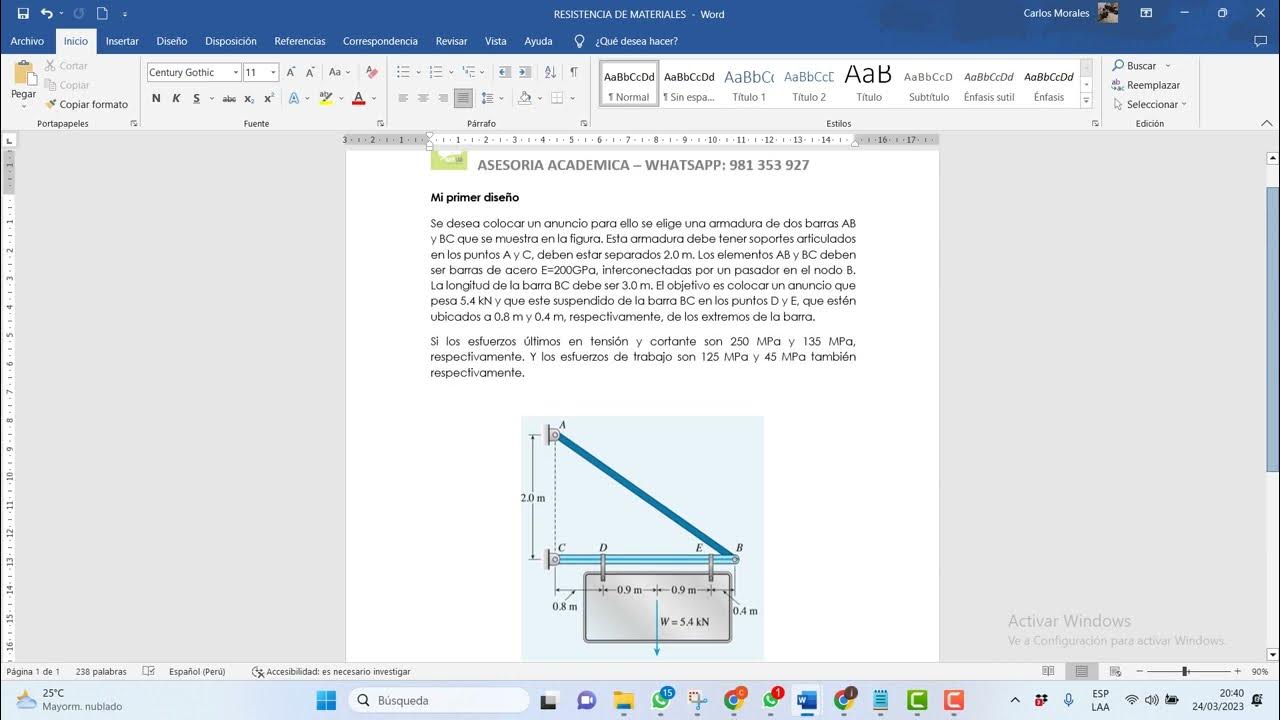
Task: Open the Archivo tab
Action: coord(27,41)
